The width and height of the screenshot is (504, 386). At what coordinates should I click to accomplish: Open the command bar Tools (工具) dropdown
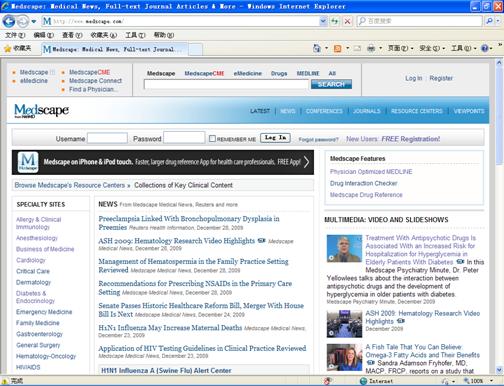(463, 49)
